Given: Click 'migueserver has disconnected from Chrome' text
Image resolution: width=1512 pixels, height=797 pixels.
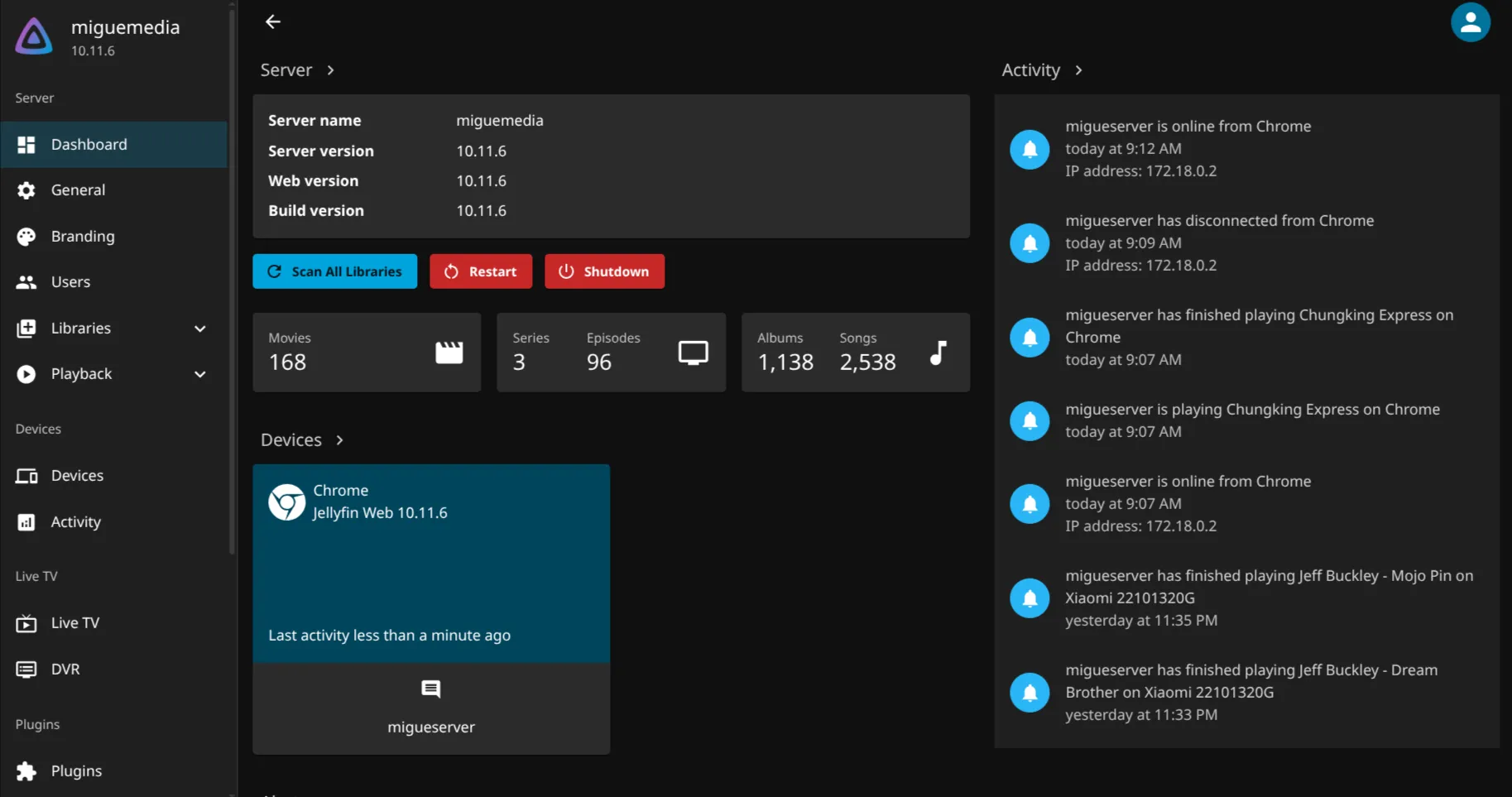Looking at the screenshot, I should tap(1219, 221).
